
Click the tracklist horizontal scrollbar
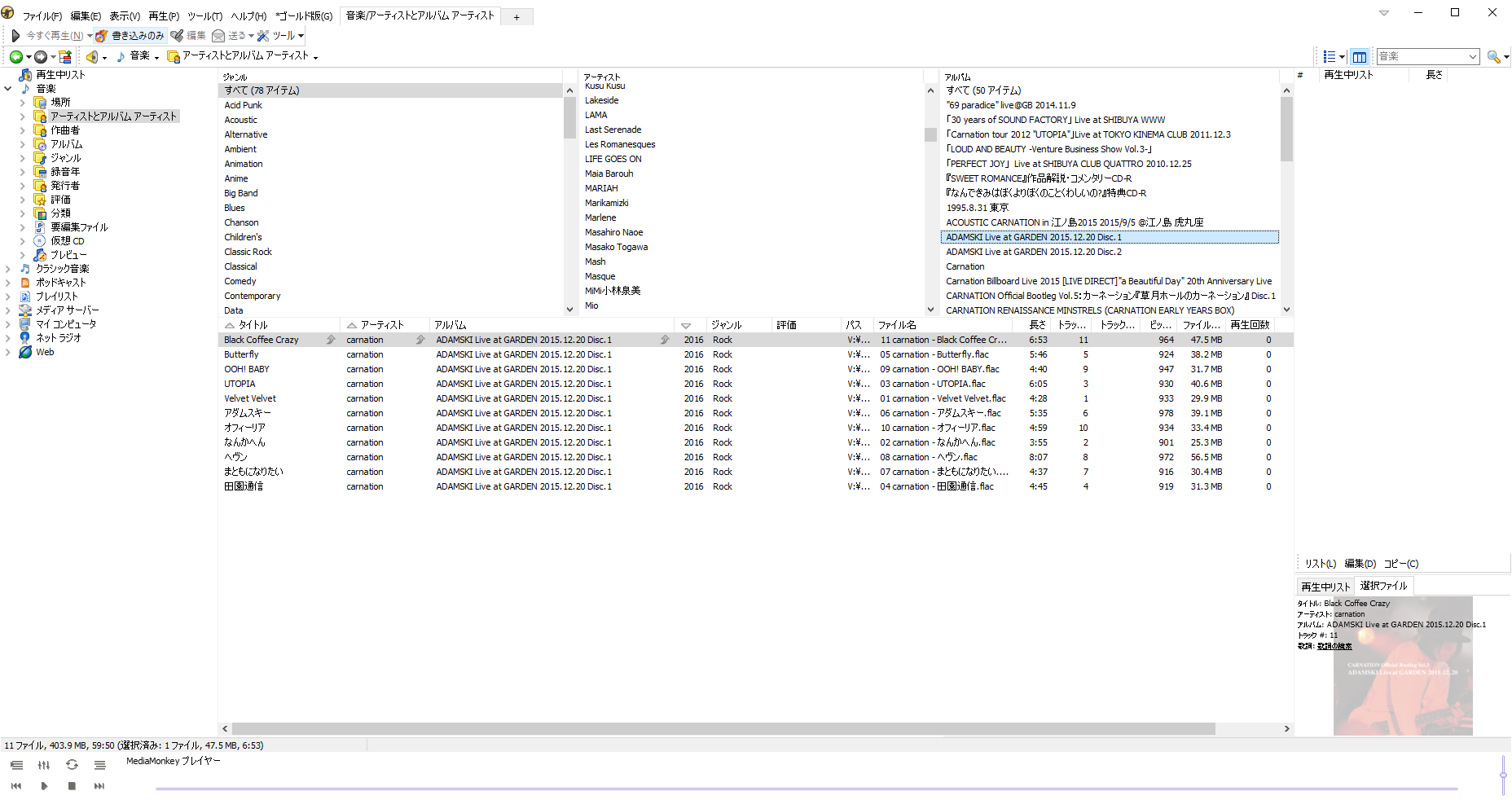(x=723, y=729)
